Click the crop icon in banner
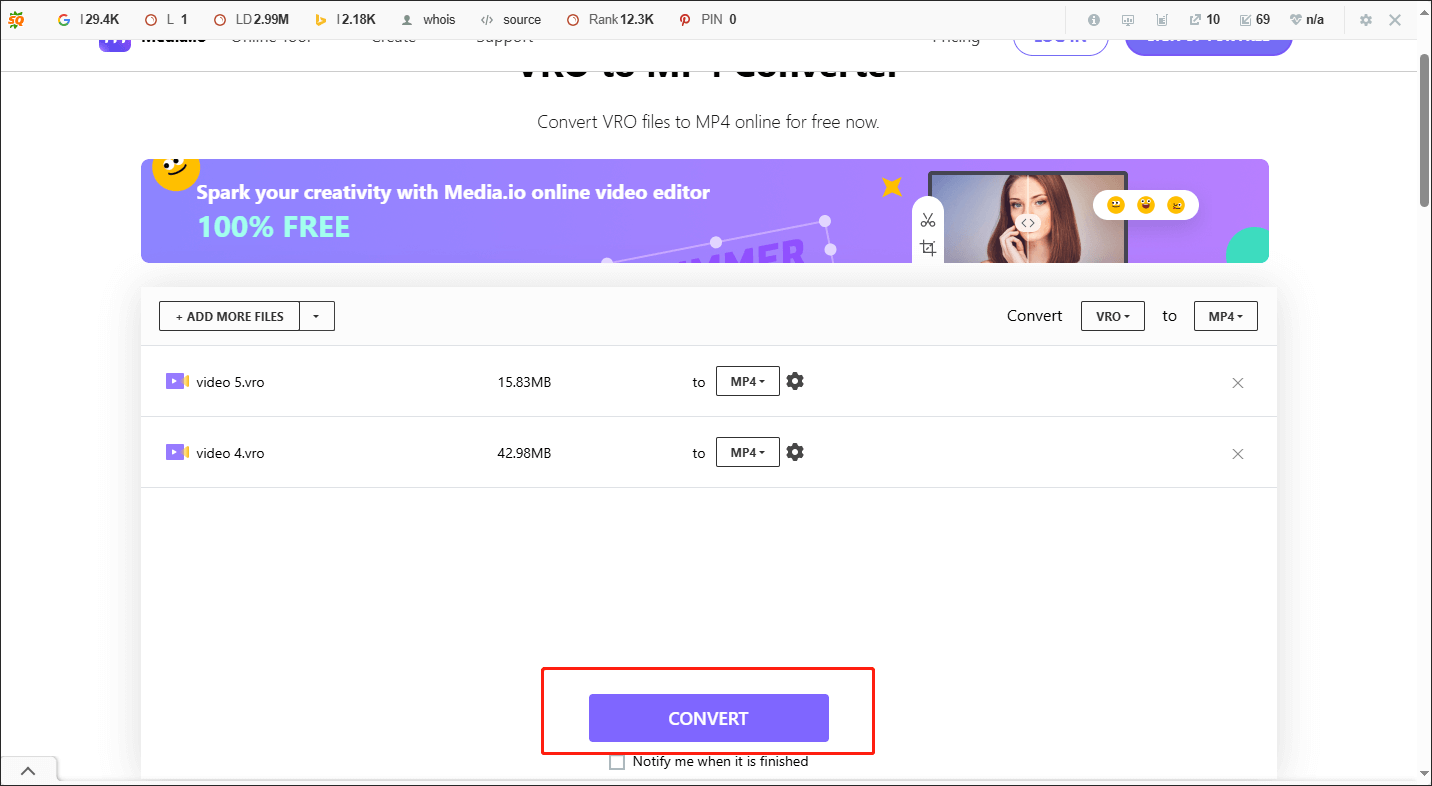The height and width of the screenshot is (786, 1432). point(928,248)
